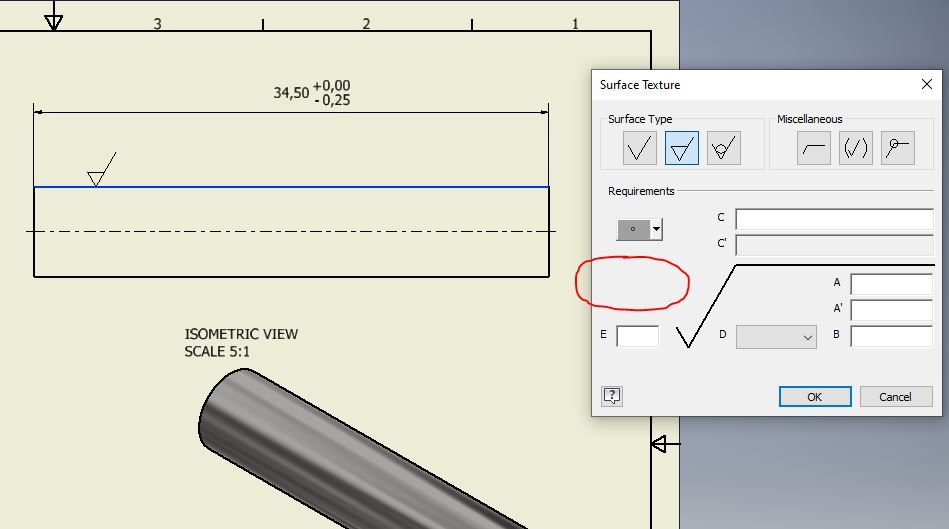Click the A' requirement input field
The height and width of the screenshot is (529, 949).
point(892,309)
